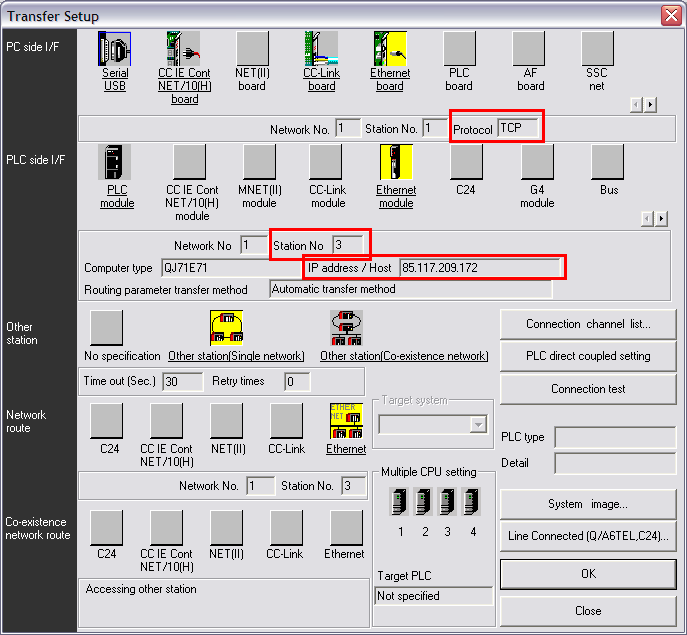Select Ethernet in Co-existence network route

click(347, 528)
